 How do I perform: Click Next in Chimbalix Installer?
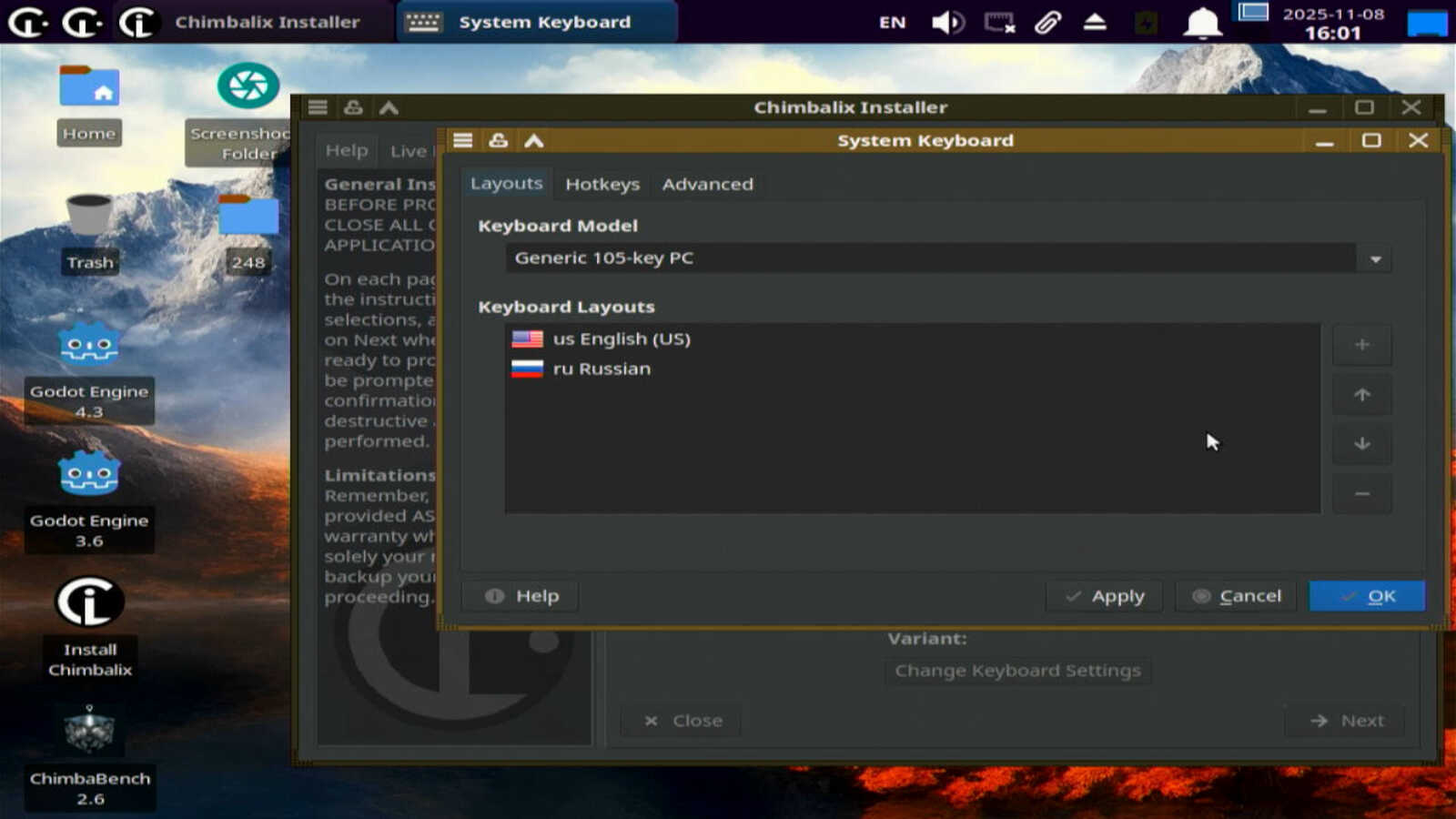(1347, 721)
